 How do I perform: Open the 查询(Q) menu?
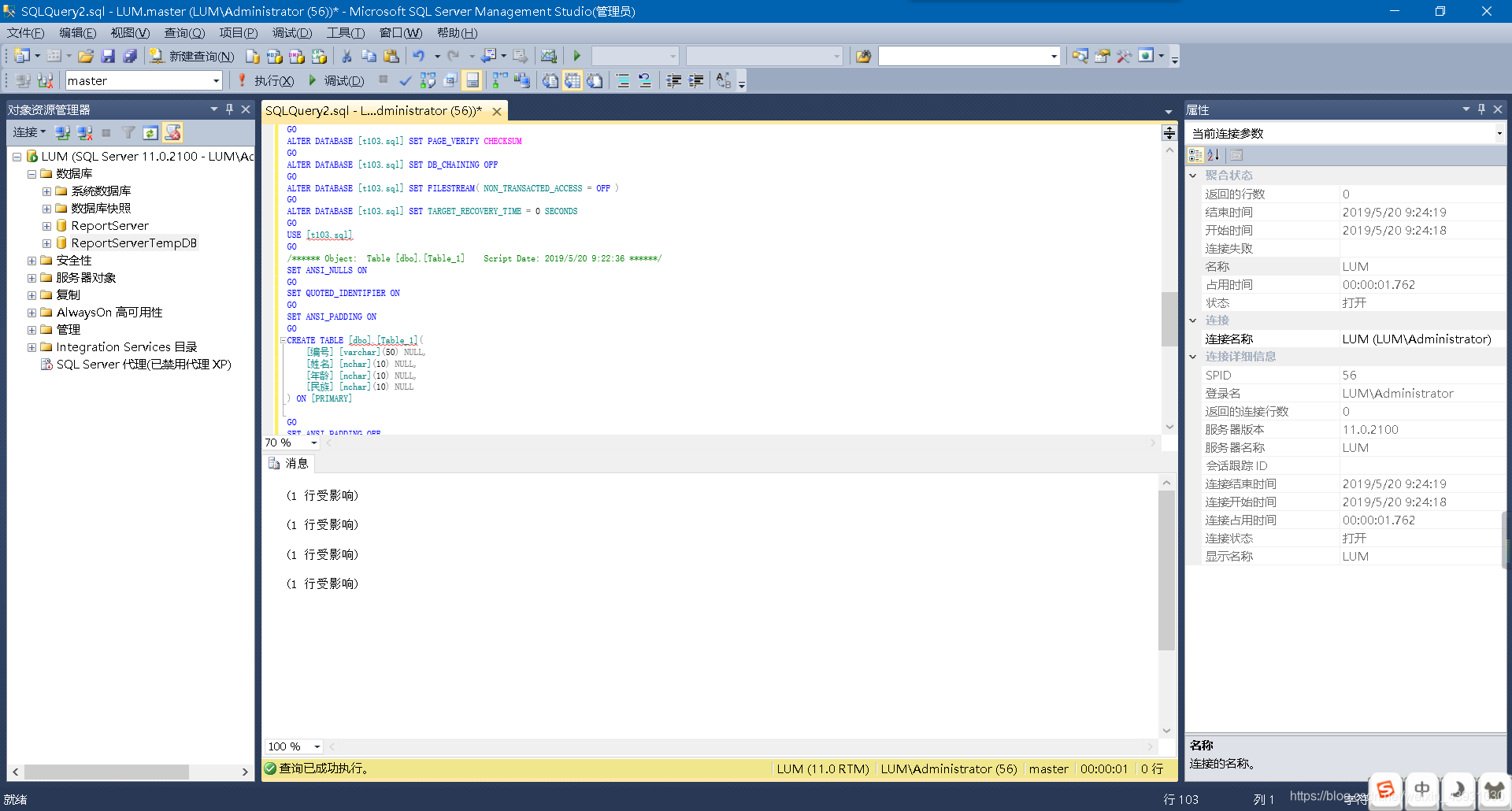coord(184,32)
